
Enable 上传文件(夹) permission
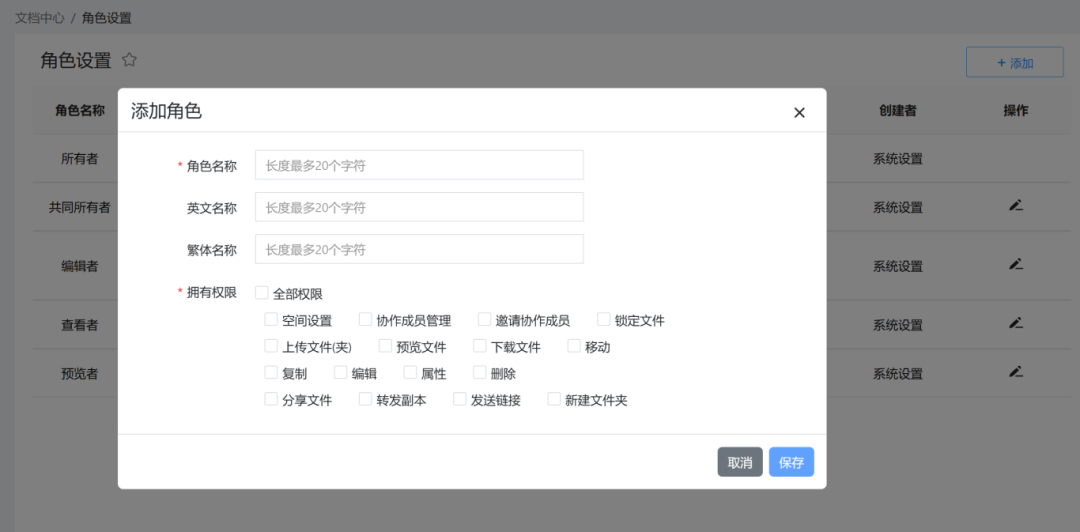pos(271,346)
